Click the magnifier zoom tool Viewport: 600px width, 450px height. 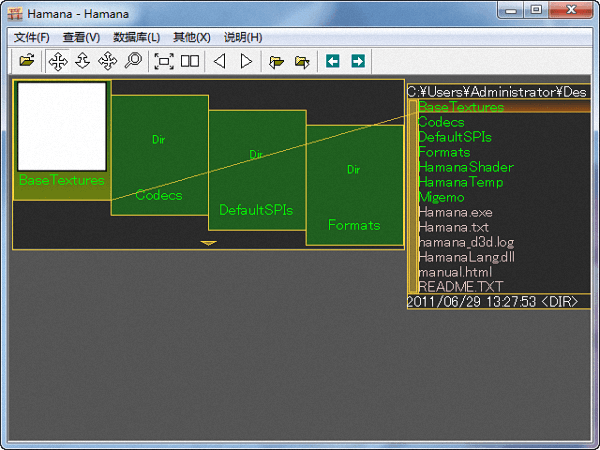[x=133, y=61]
